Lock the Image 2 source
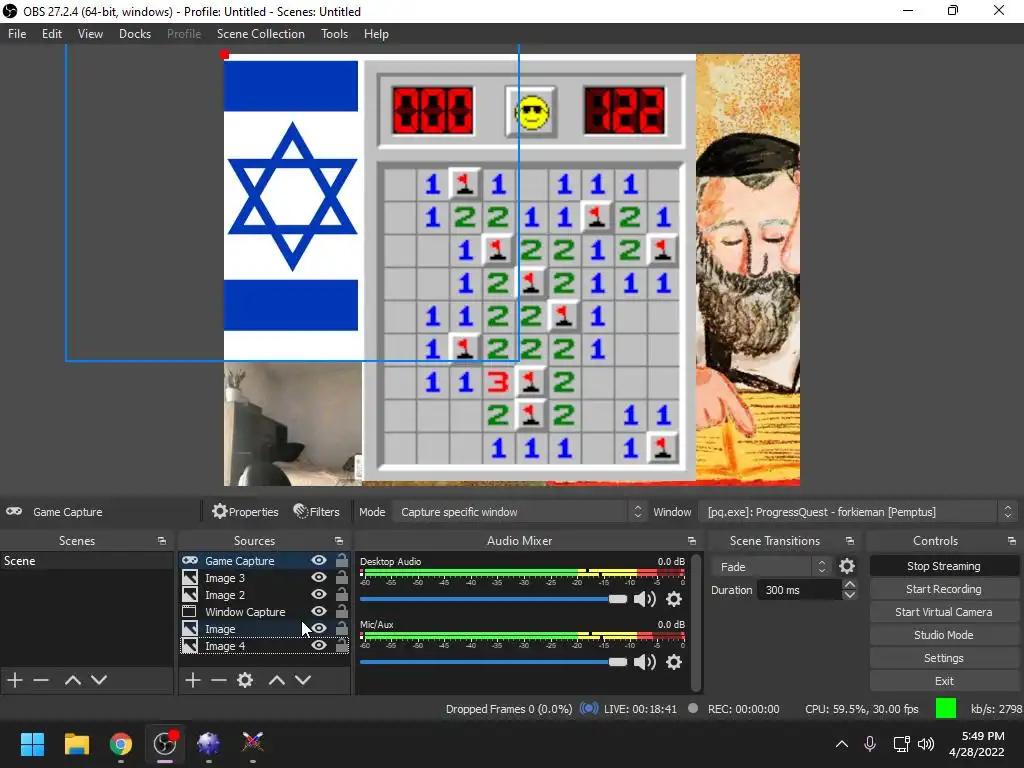This screenshot has height=768, width=1024. coord(342,594)
